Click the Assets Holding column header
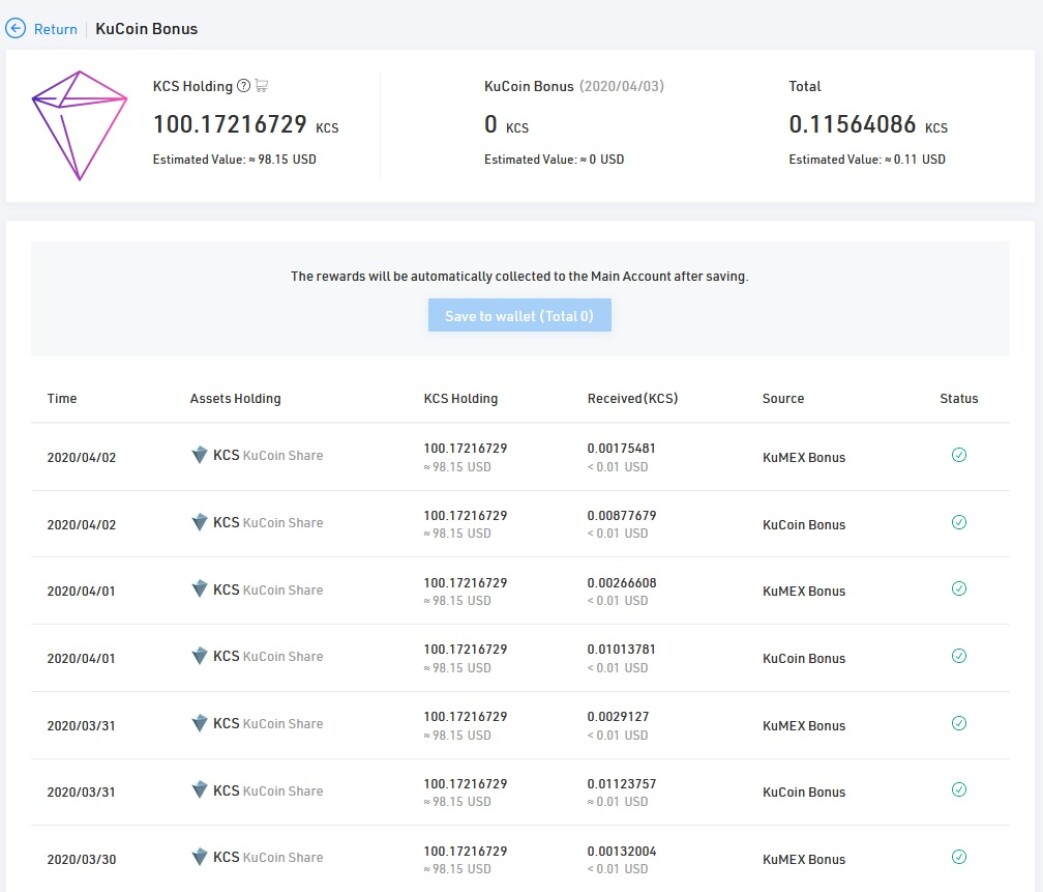Image resolution: width=1043 pixels, height=892 pixels. coord(235,398)
